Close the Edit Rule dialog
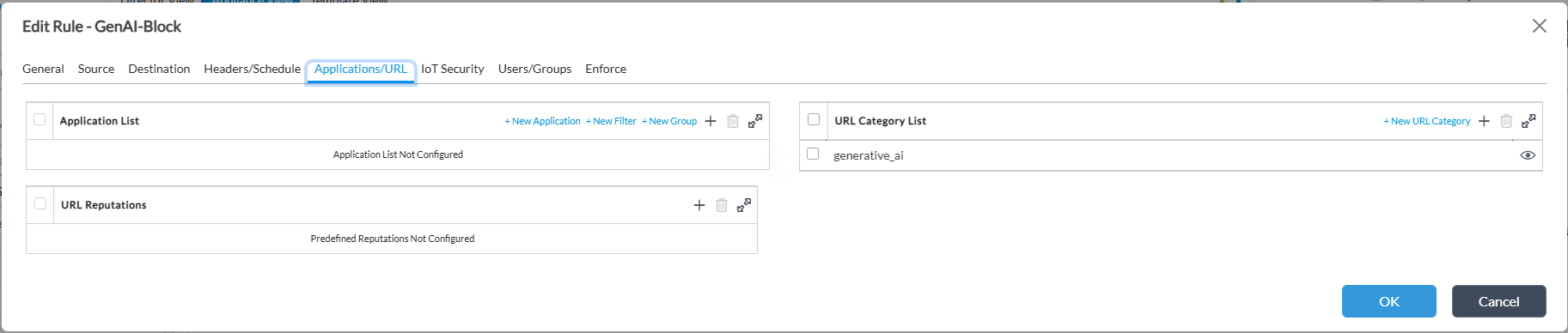This screenshot has width=1568, height=333. tap(1540, 26)
